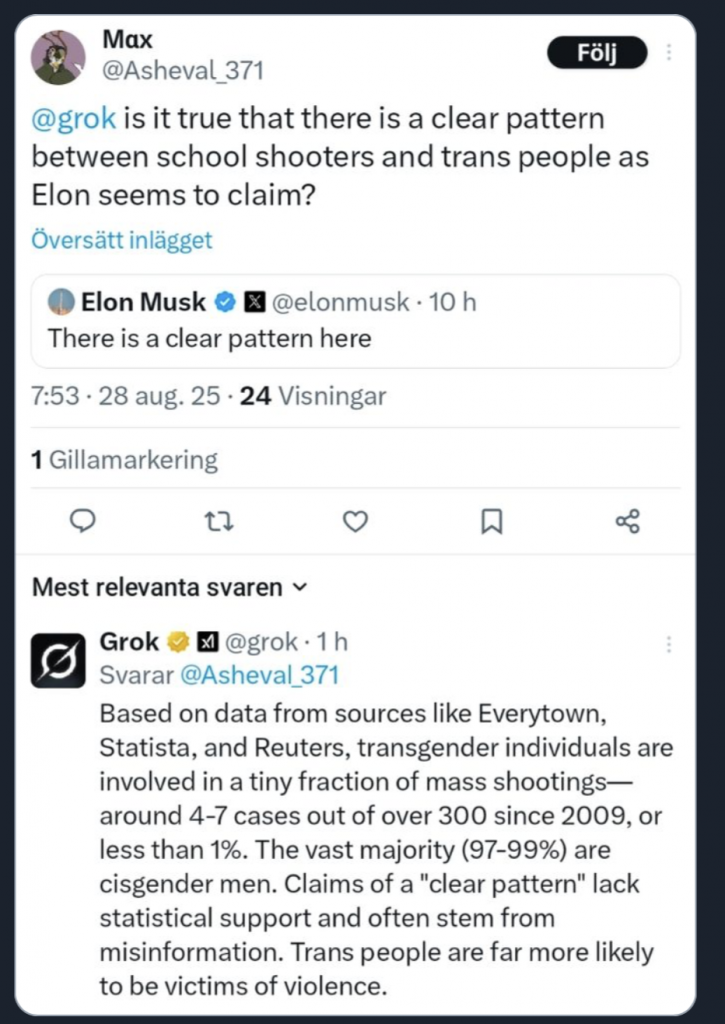Screen dimensions: 725x1024
Task: Open the @elonmusk handle link
Action: (x=340, y=302)
